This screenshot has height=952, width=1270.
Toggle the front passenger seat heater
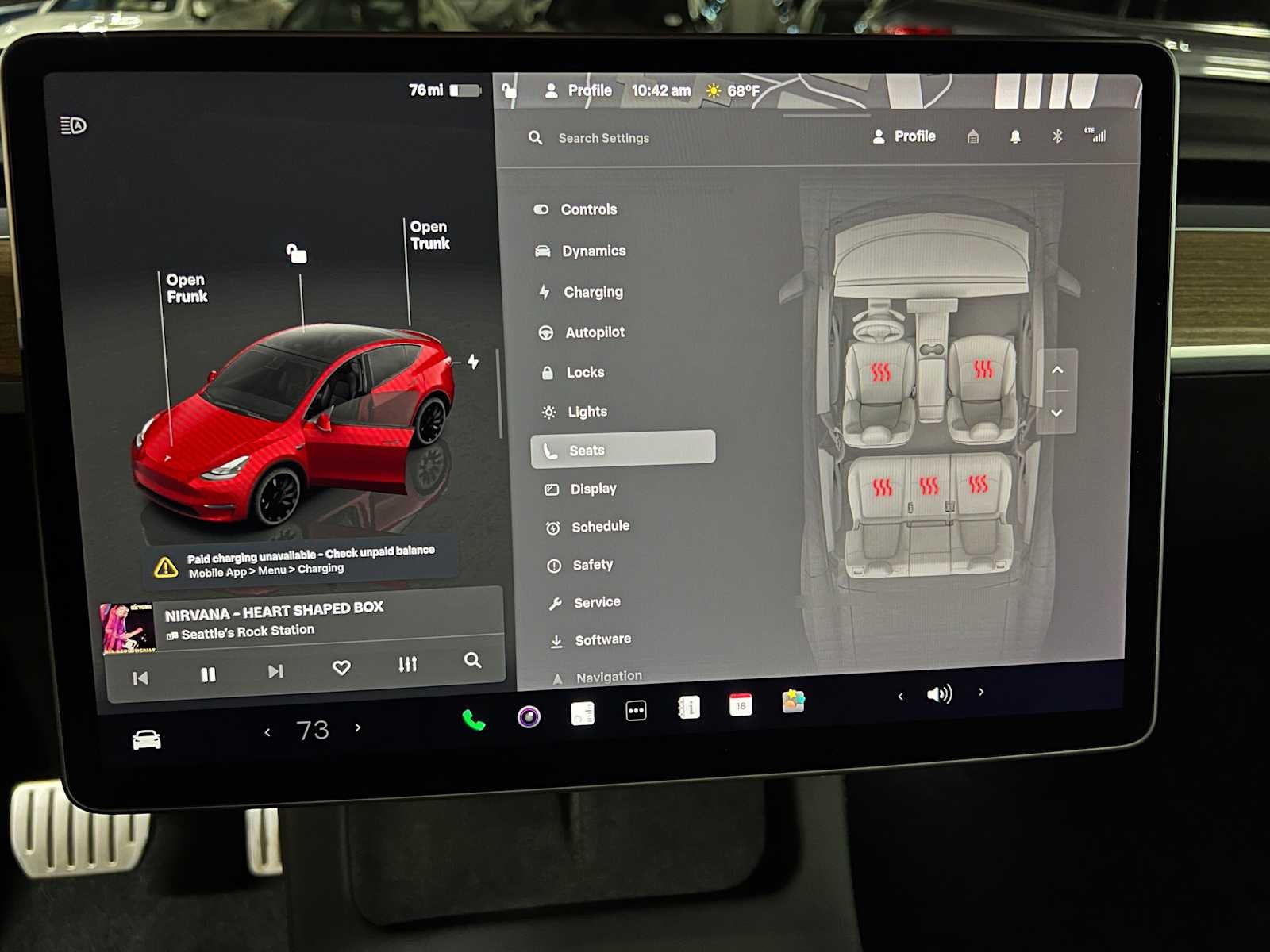click(983, 369)
